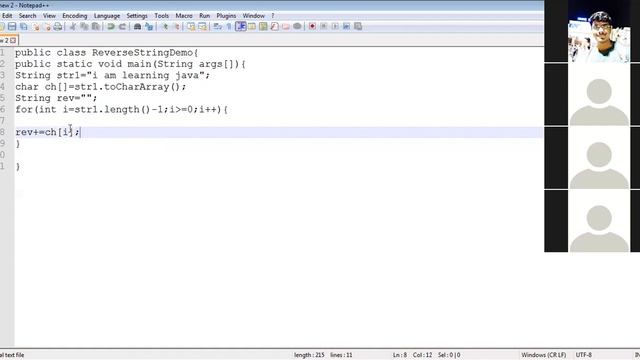Open the Function List panel icon
Image resolution: width=640 pixels, height=360 pixels.
[x=275, y=27]
